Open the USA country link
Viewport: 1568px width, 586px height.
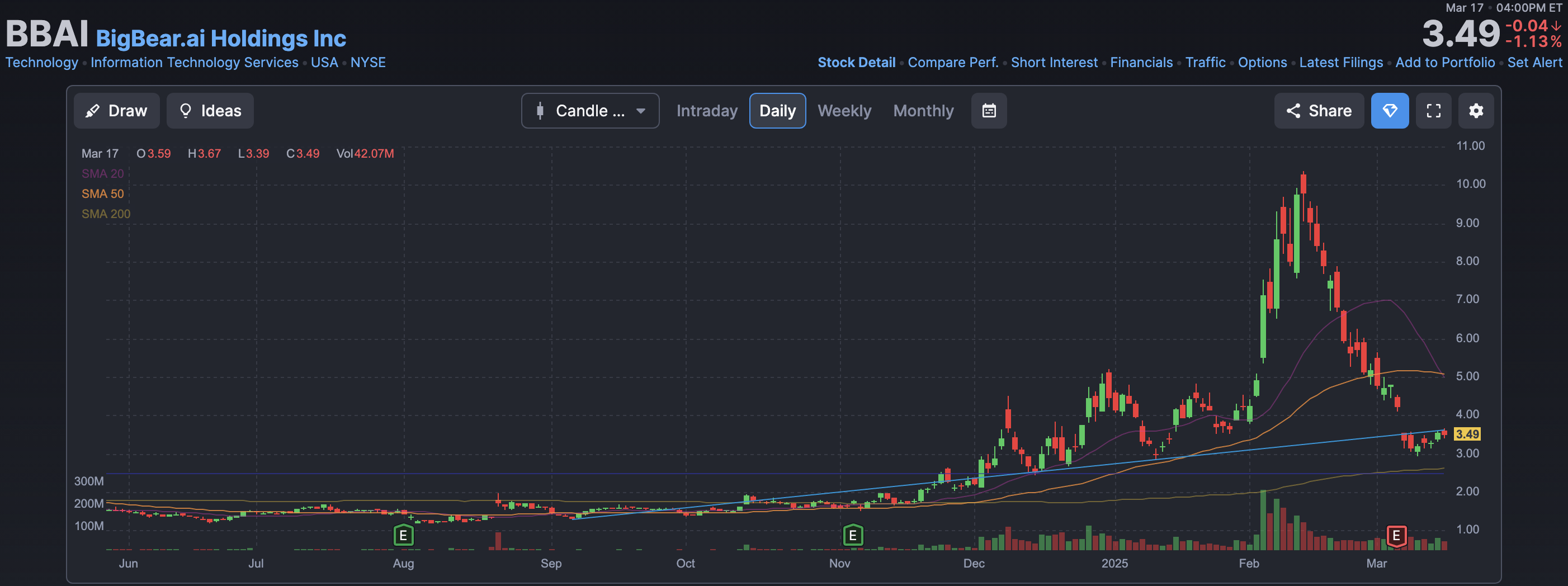point(324,63)
